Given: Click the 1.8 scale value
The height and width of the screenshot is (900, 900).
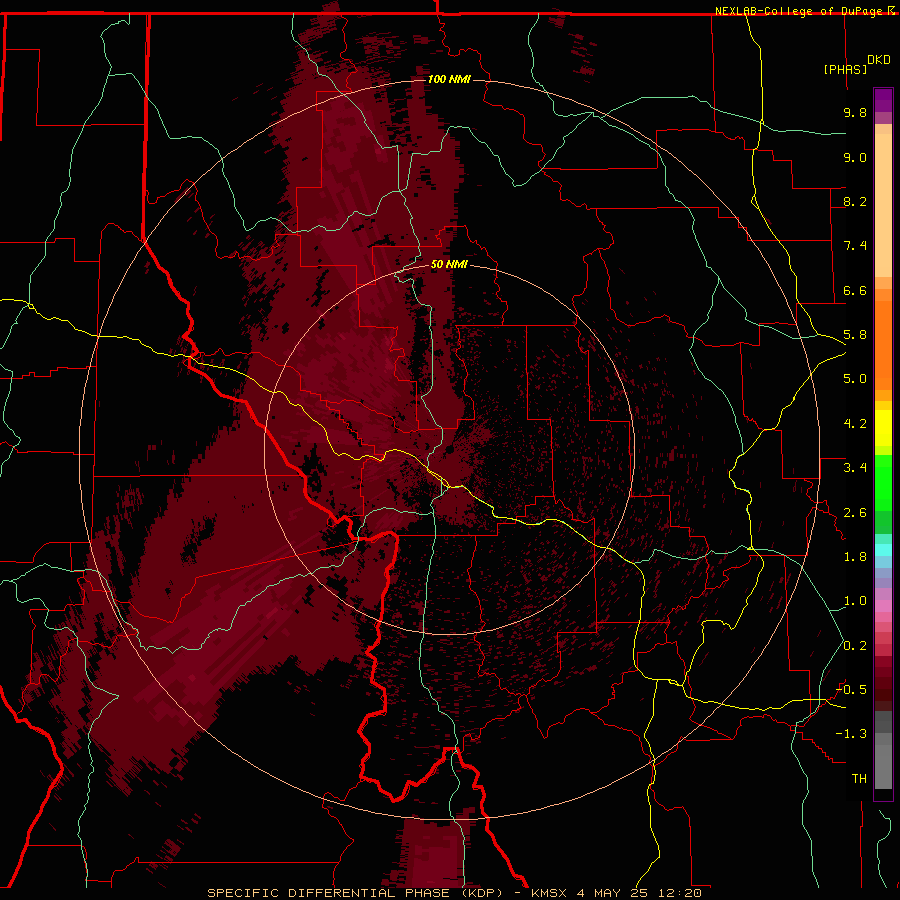Looking at the screenshot, I should coord(855,557).
